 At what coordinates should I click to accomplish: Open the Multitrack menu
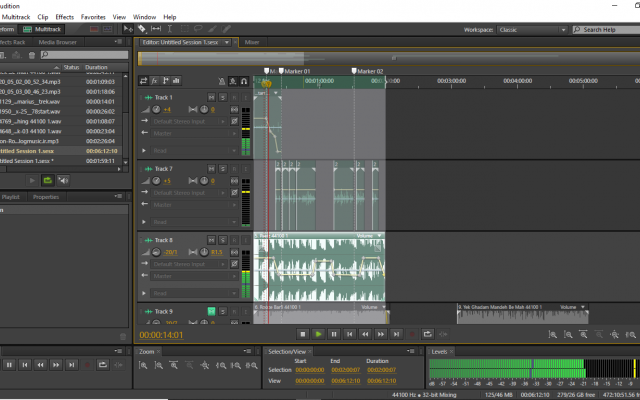pos(16,17)
